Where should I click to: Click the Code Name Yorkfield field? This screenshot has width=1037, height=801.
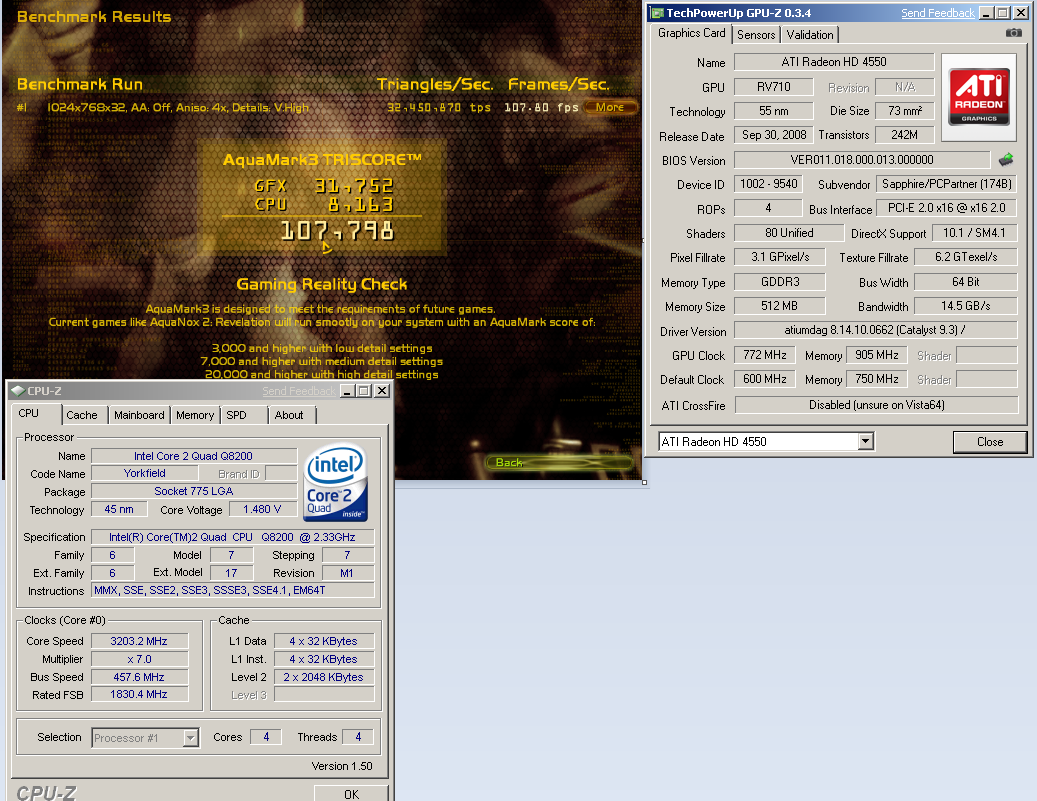tap(145, 474)
